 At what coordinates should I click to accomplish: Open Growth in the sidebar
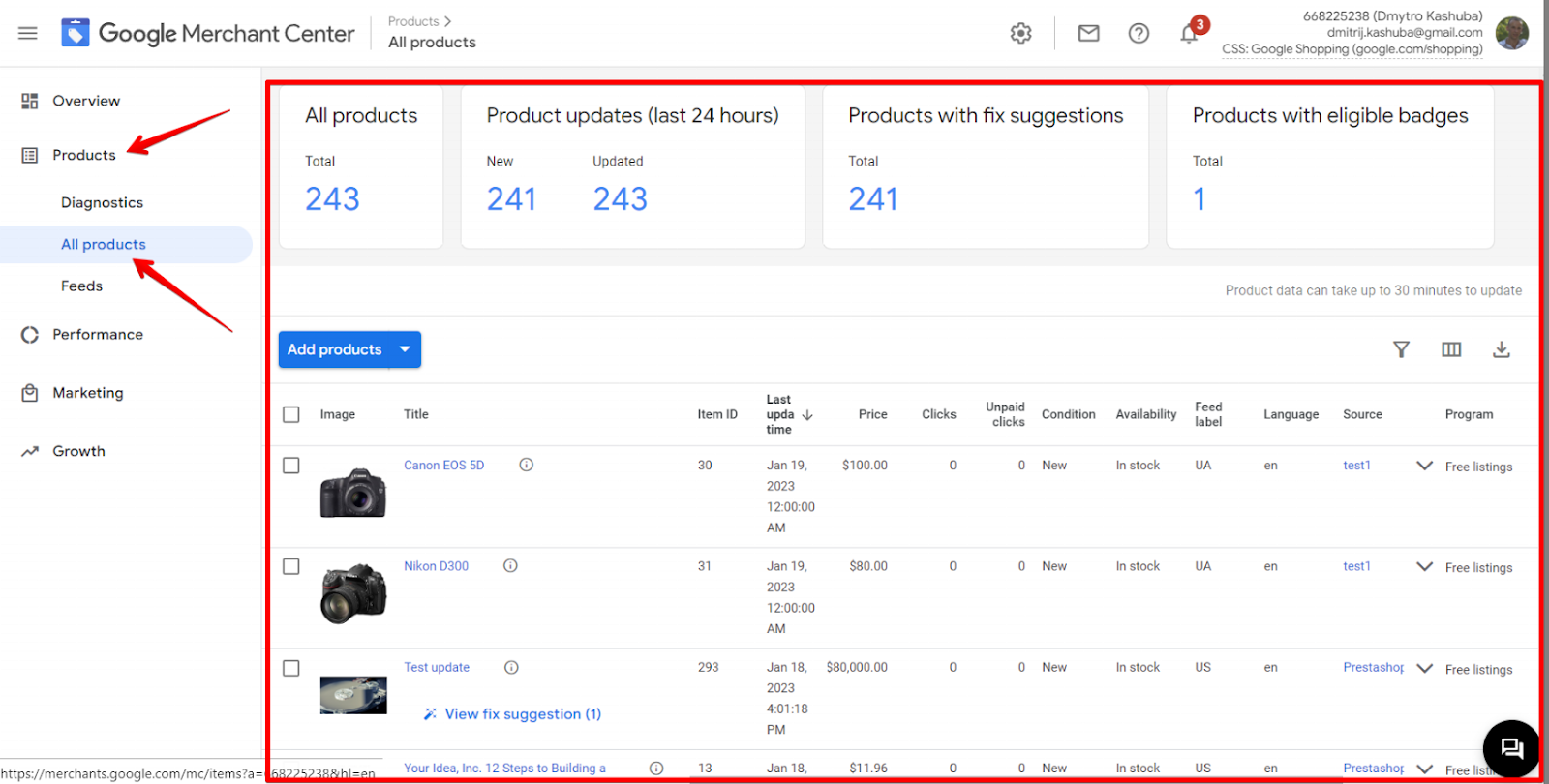click(x=78, y=451)
